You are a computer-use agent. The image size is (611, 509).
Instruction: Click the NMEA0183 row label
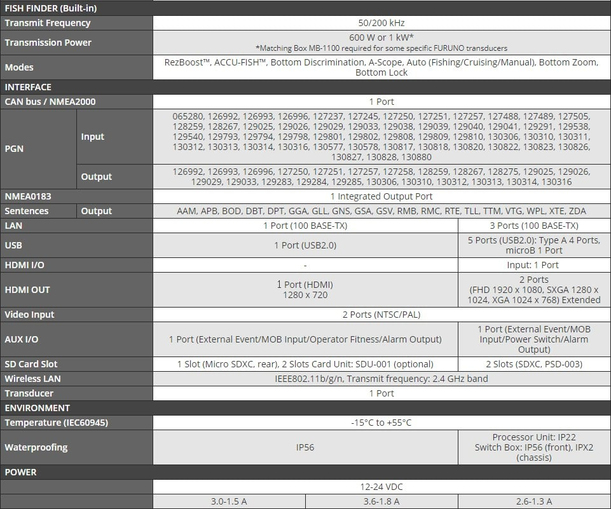click(31, 197)
